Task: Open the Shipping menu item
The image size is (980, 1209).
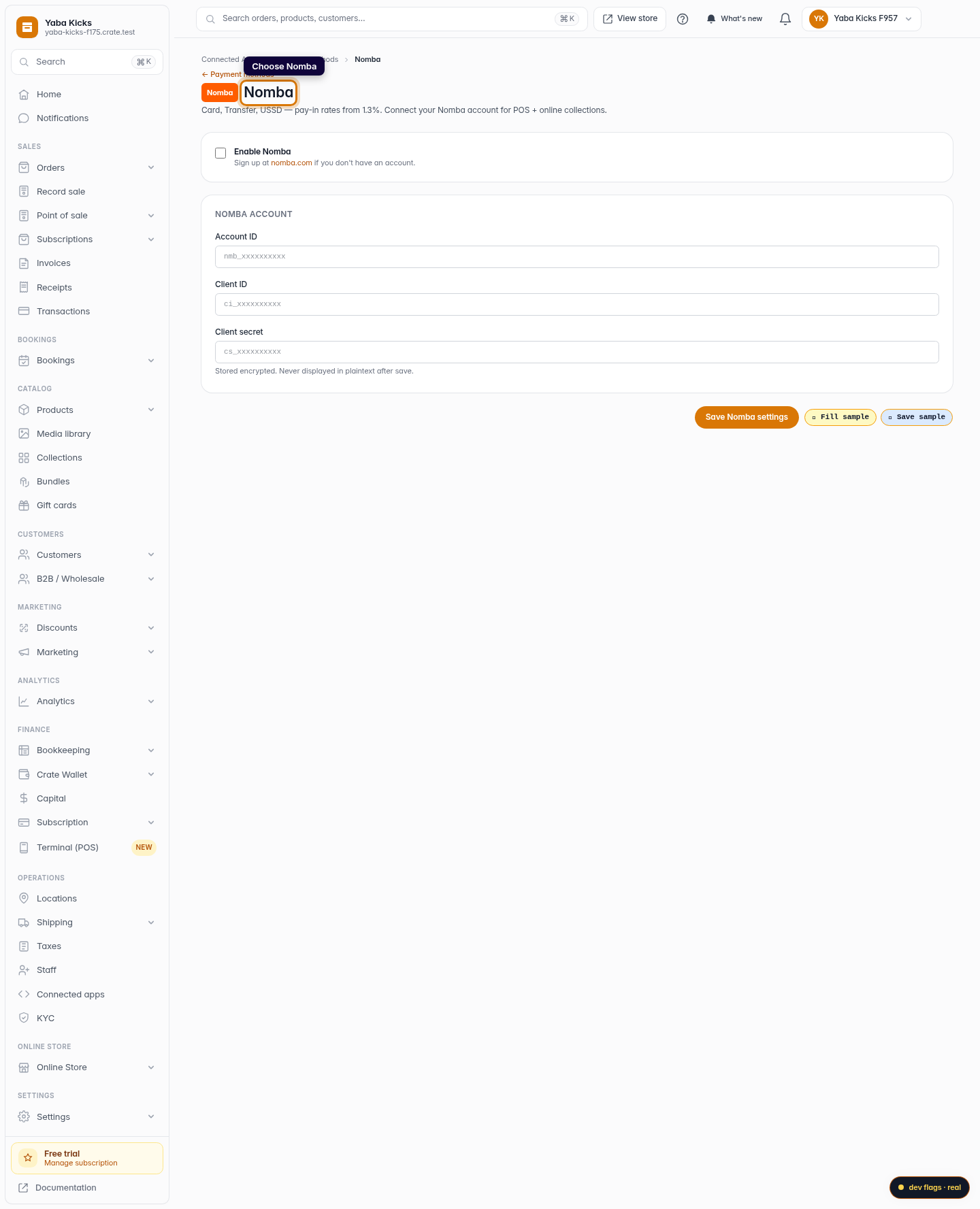Action: tap(87, 923)
